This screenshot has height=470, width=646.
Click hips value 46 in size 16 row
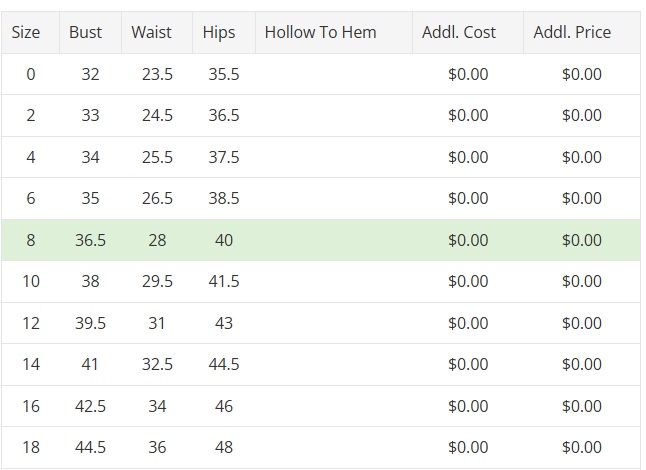point(224,406)
